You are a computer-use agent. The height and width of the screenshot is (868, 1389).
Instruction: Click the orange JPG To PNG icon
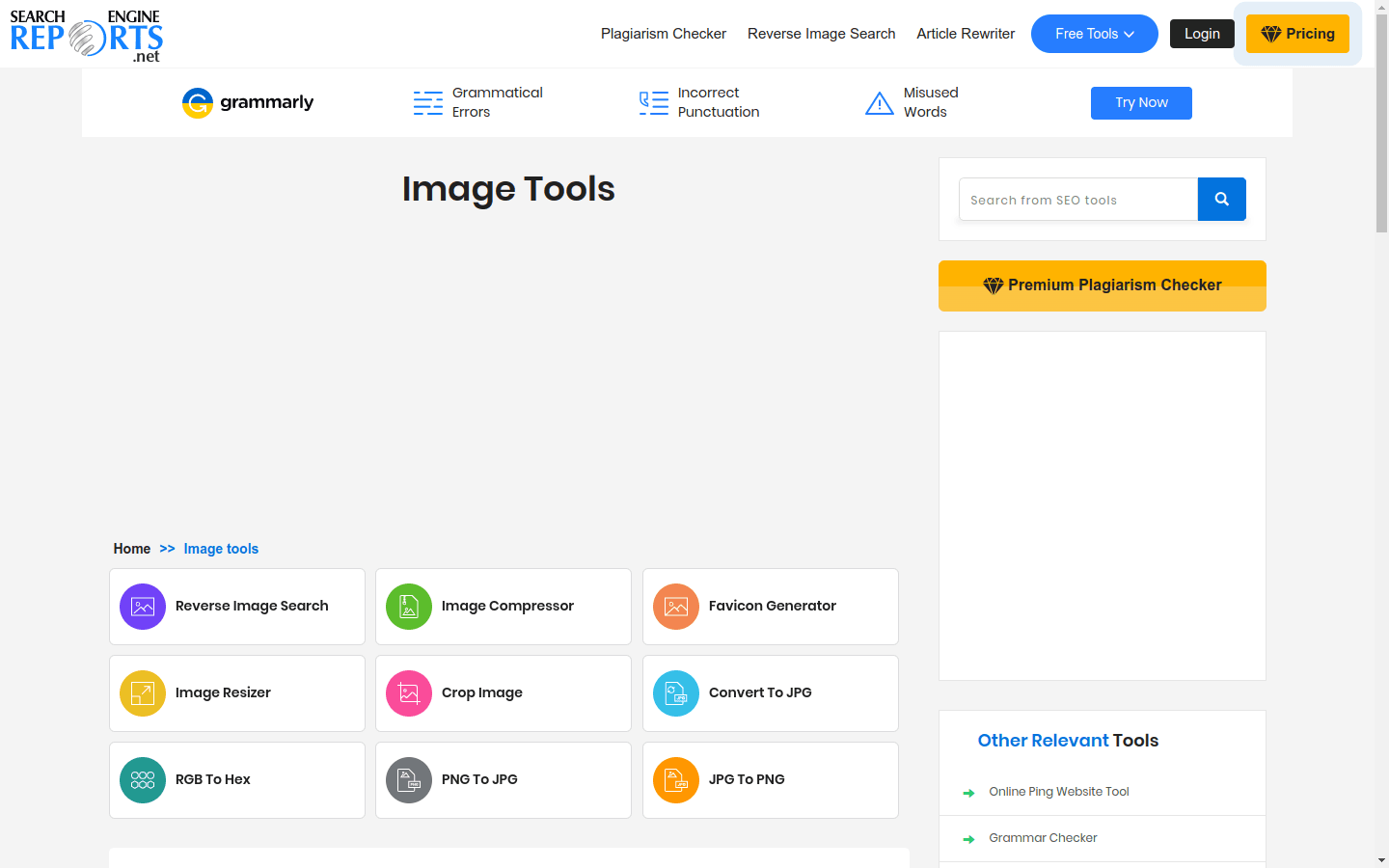click(x=676, y=780)
